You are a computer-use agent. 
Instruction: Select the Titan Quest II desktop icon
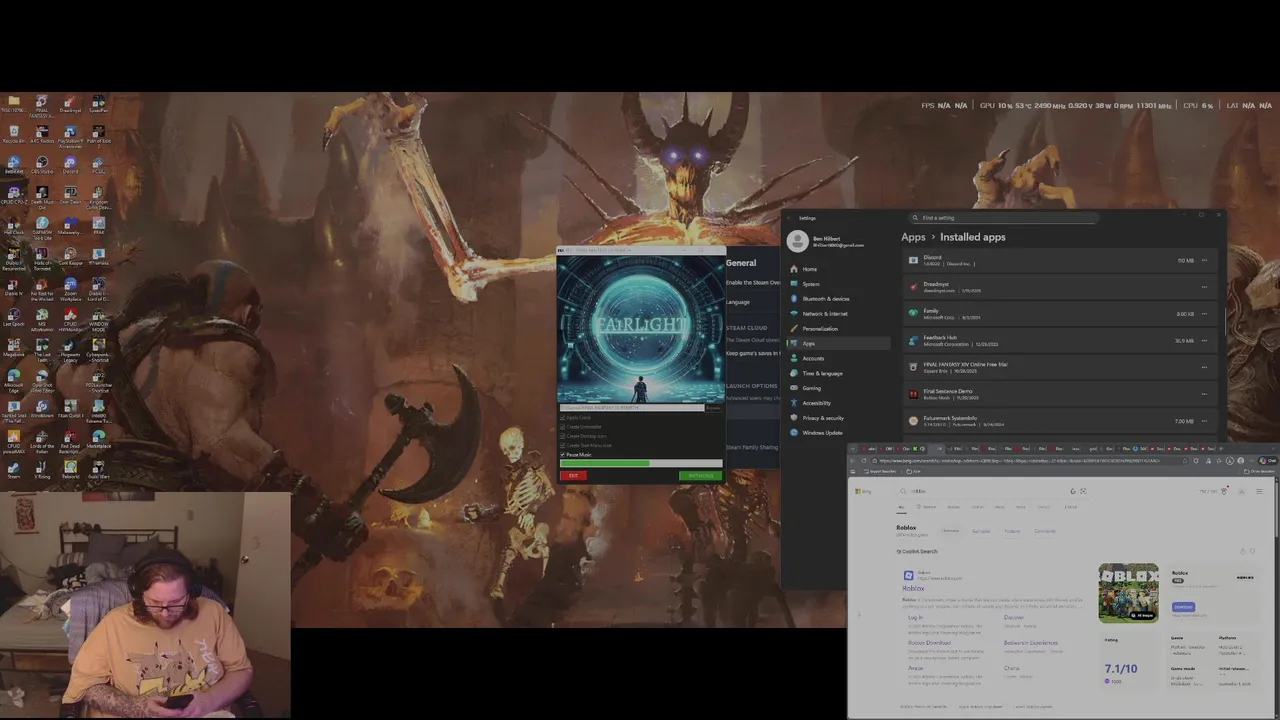pos(70,407)
